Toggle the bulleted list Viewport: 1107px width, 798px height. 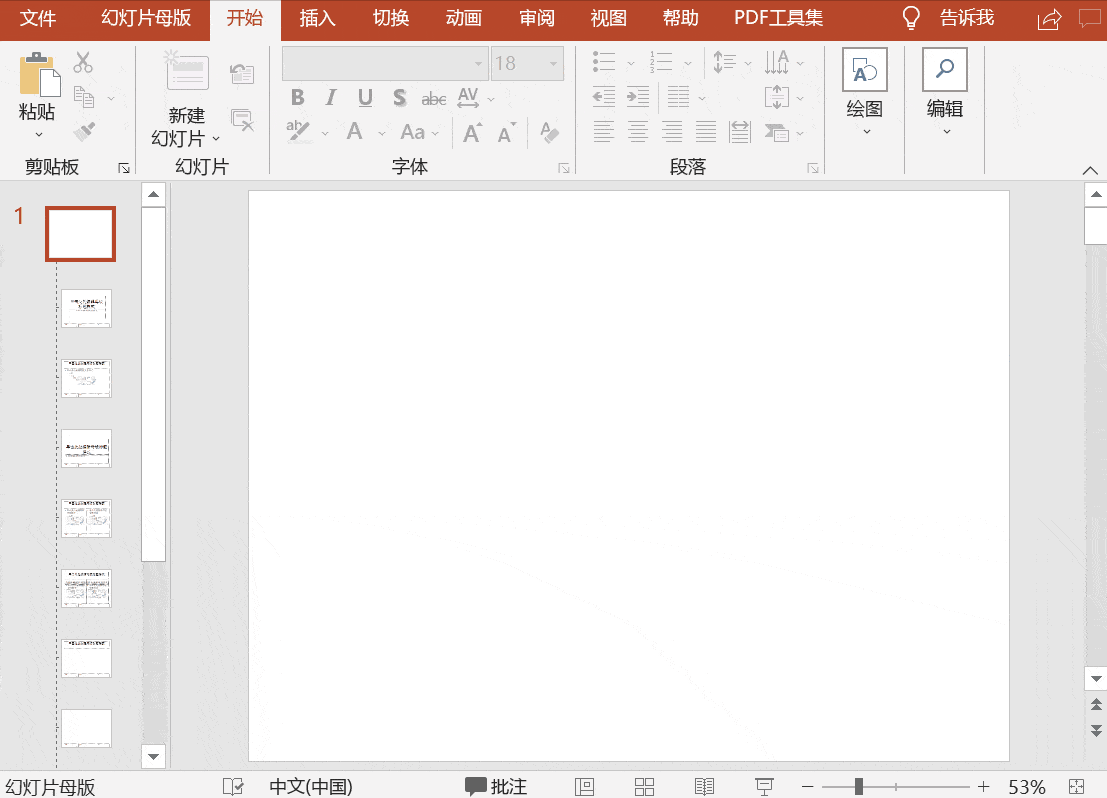(605, 62)
